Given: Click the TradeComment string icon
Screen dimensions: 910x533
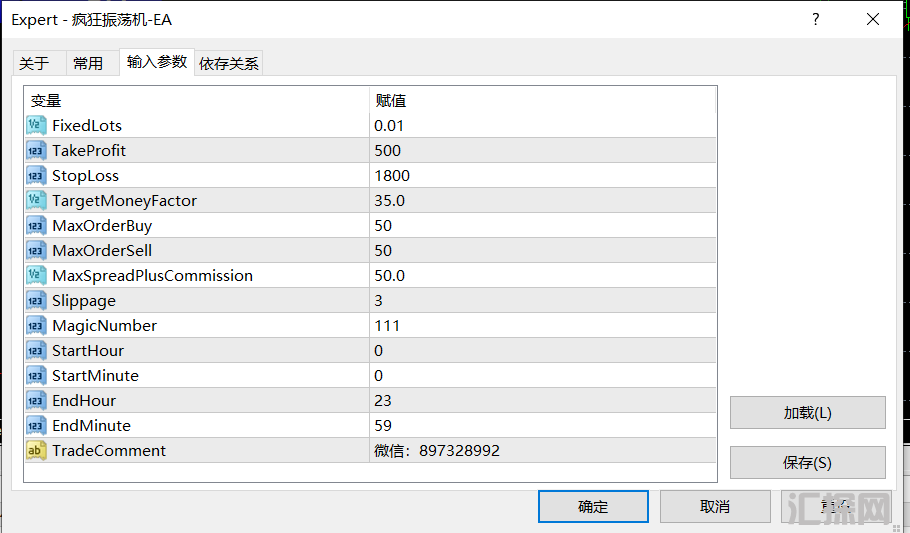Looking at the screenshot, I should [x=36, y=450].
